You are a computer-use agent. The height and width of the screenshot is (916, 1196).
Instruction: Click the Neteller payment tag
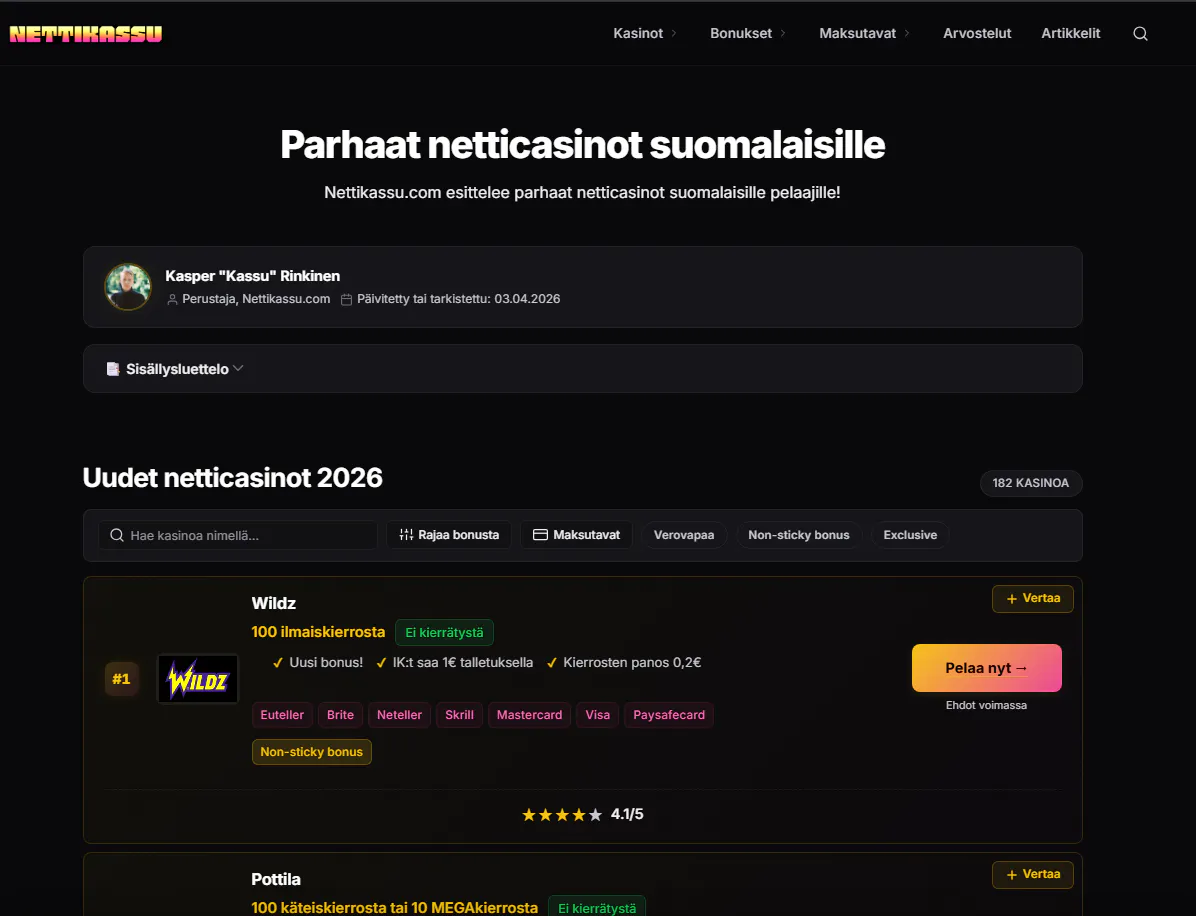click(399, 715)
